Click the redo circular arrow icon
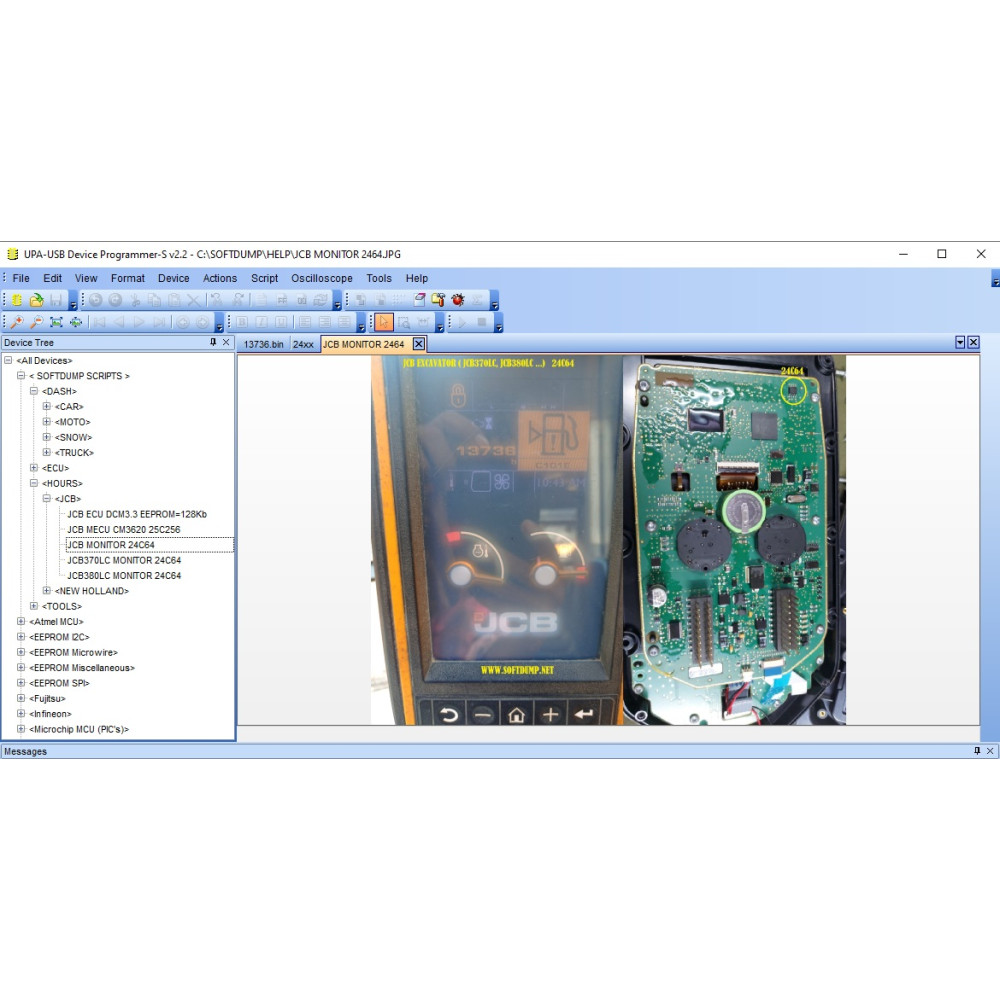Screen dimensions: 1000x1000 click(115, 300)
